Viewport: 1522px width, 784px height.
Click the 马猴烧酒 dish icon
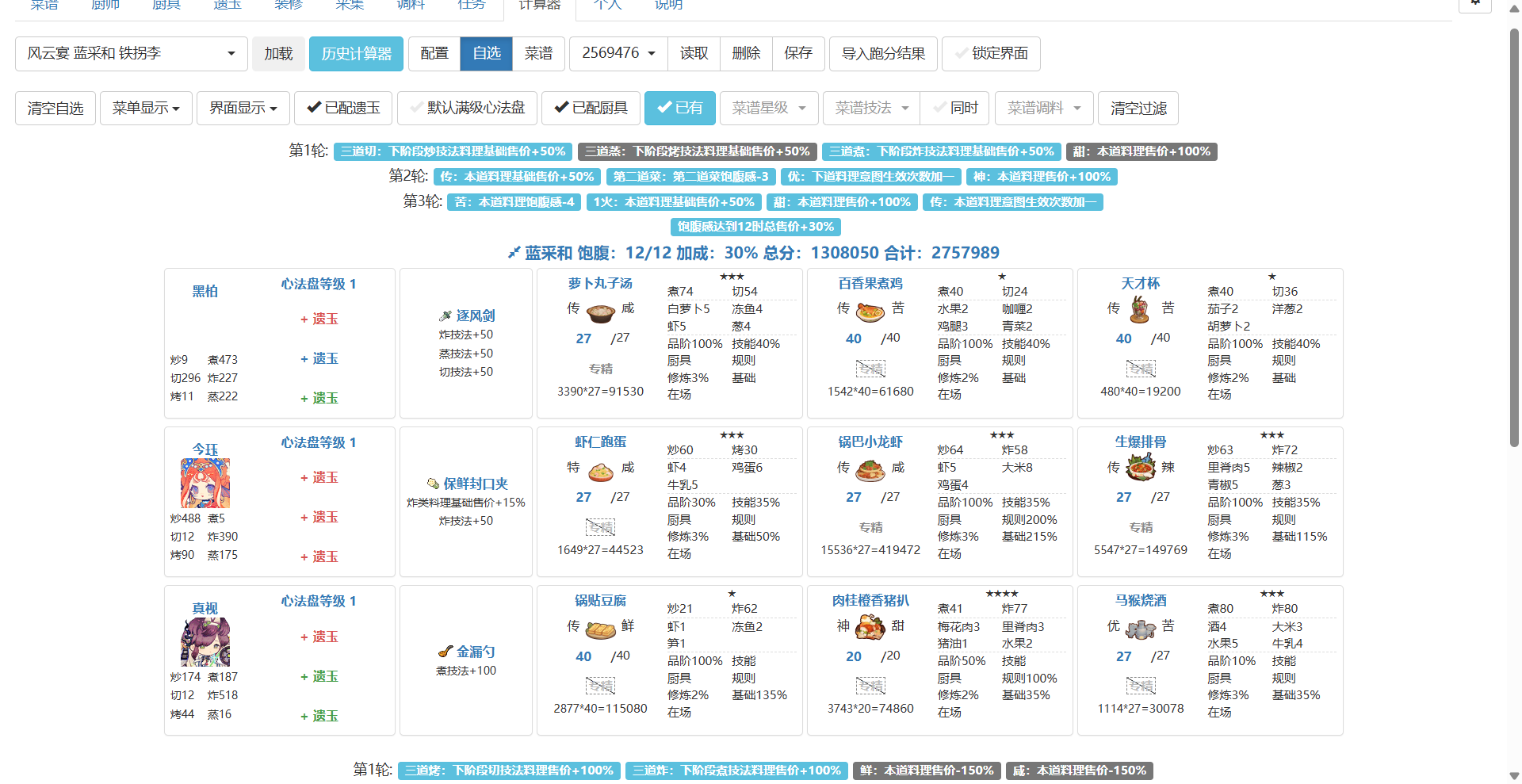click(1140, 630)
